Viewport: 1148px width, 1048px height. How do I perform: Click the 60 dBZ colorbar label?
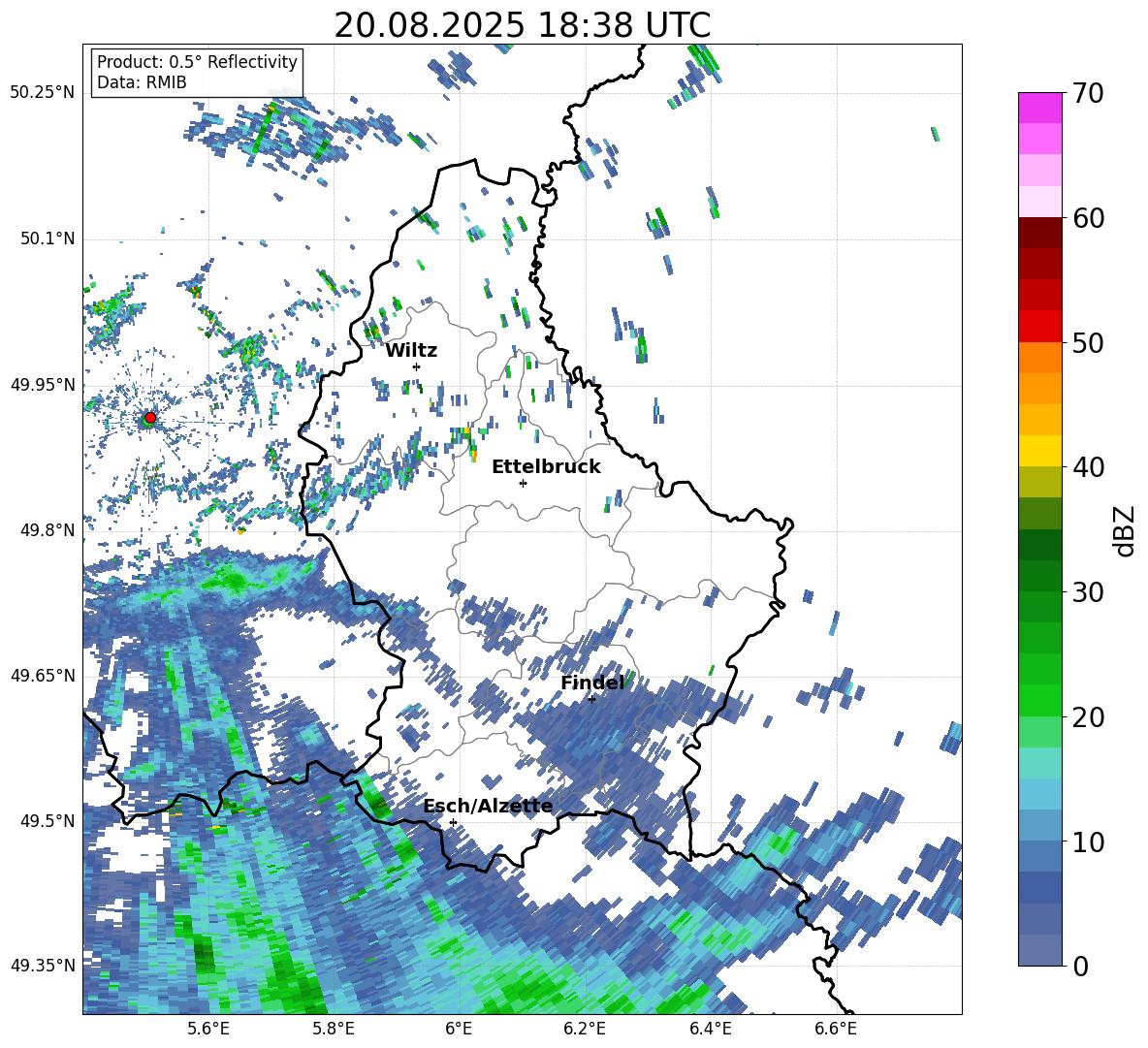[x=1088, y=218]
